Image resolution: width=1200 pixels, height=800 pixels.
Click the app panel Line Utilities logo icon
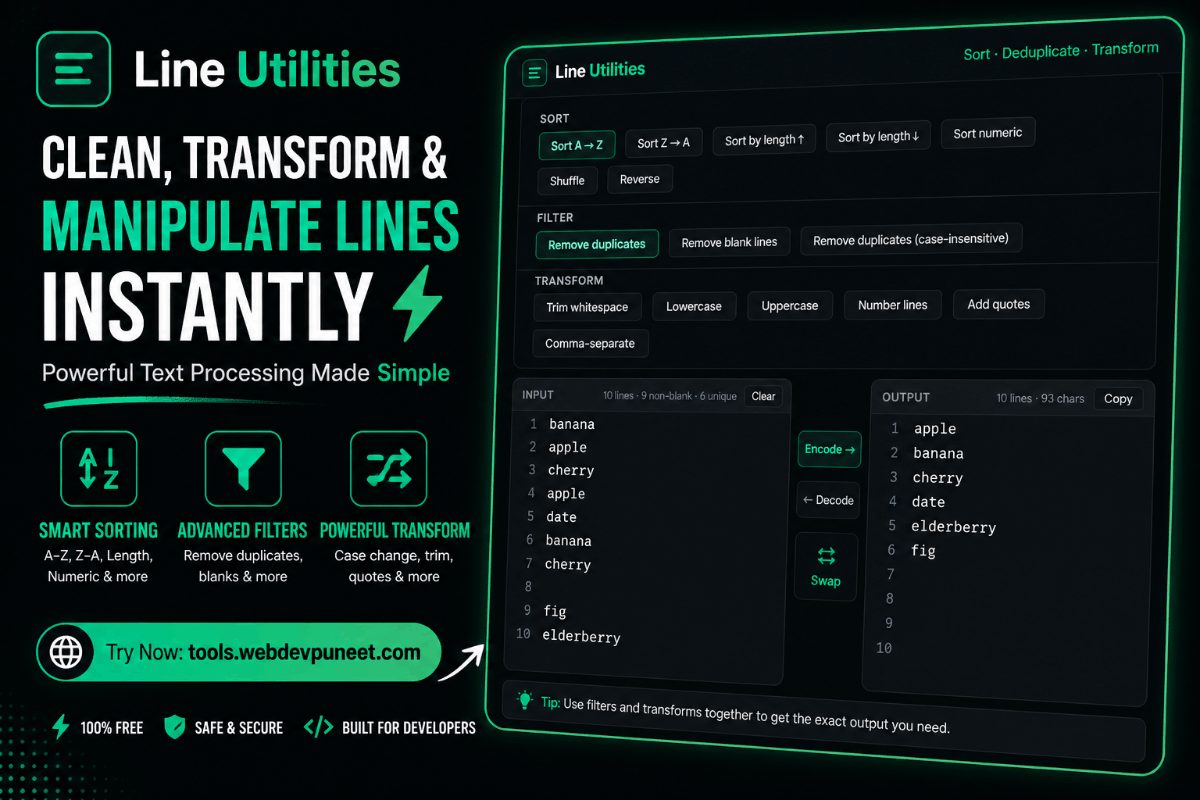(x=535, y=72)
